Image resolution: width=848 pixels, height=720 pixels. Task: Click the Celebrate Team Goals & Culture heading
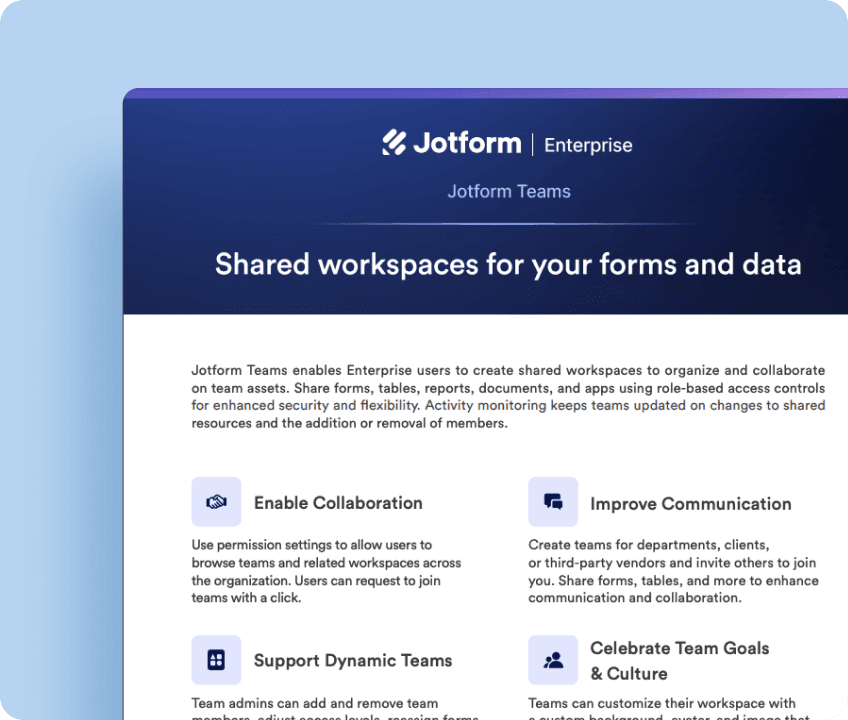pos(679,660)
